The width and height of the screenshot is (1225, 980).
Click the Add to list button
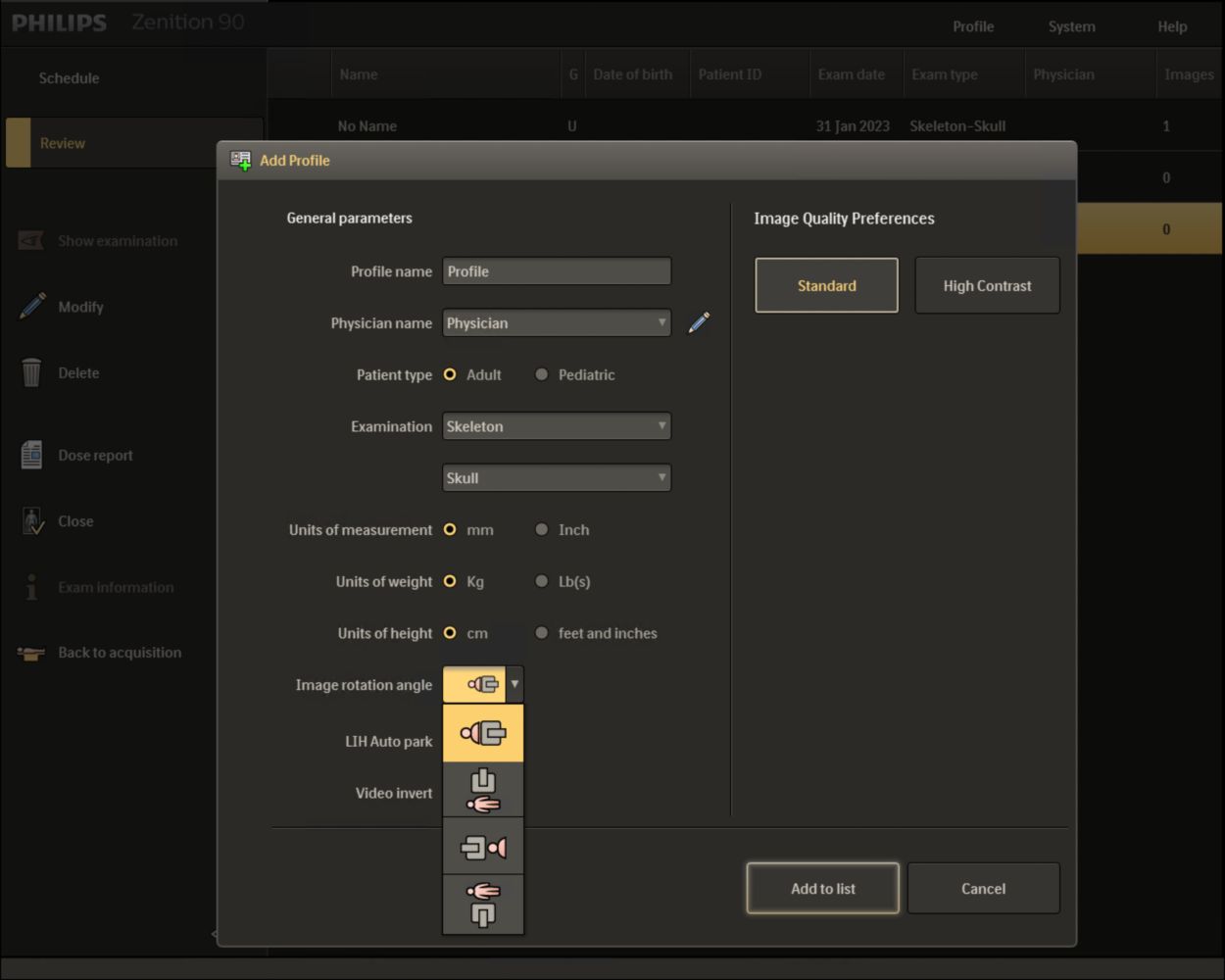coord(823,888)
